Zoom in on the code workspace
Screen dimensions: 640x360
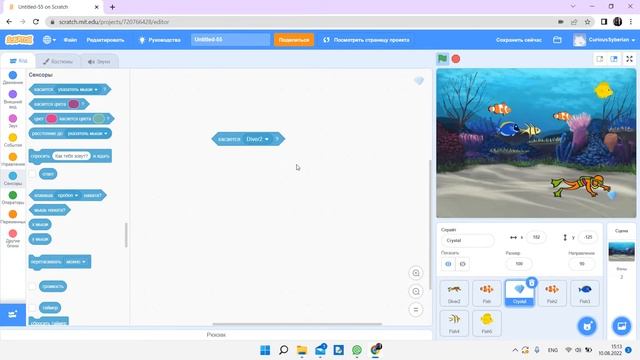[x=416, y=273]
